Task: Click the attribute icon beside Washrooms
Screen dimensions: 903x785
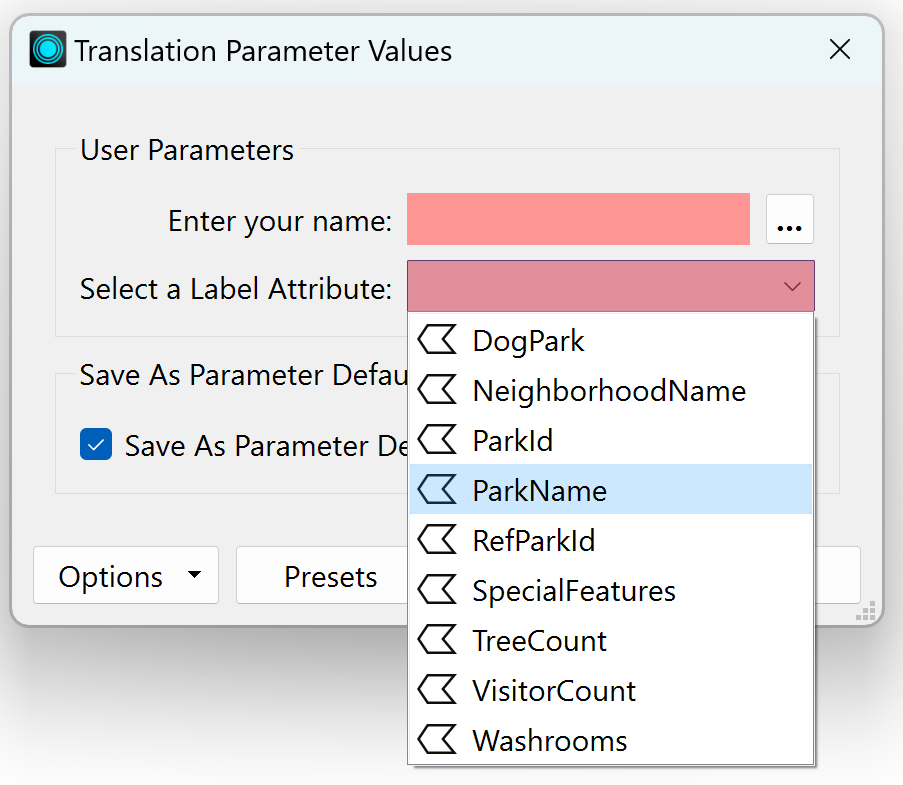Action: click(437, 740)
